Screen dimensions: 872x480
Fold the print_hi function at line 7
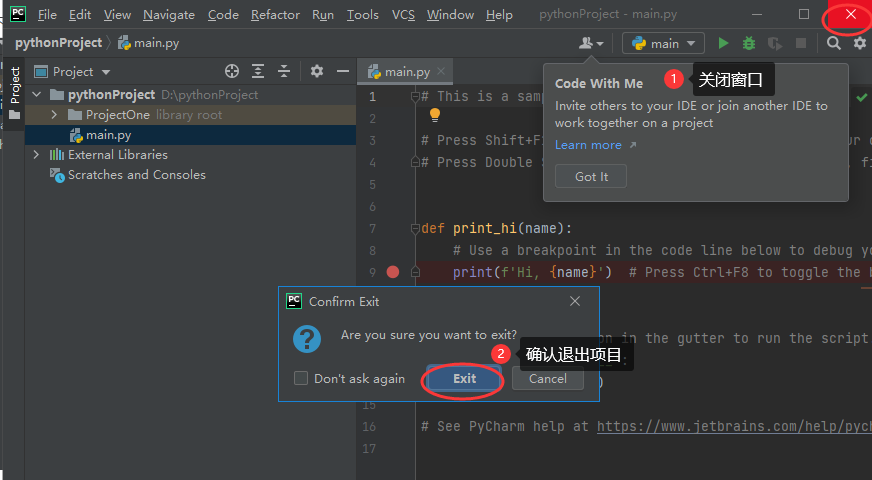[415, 229]
